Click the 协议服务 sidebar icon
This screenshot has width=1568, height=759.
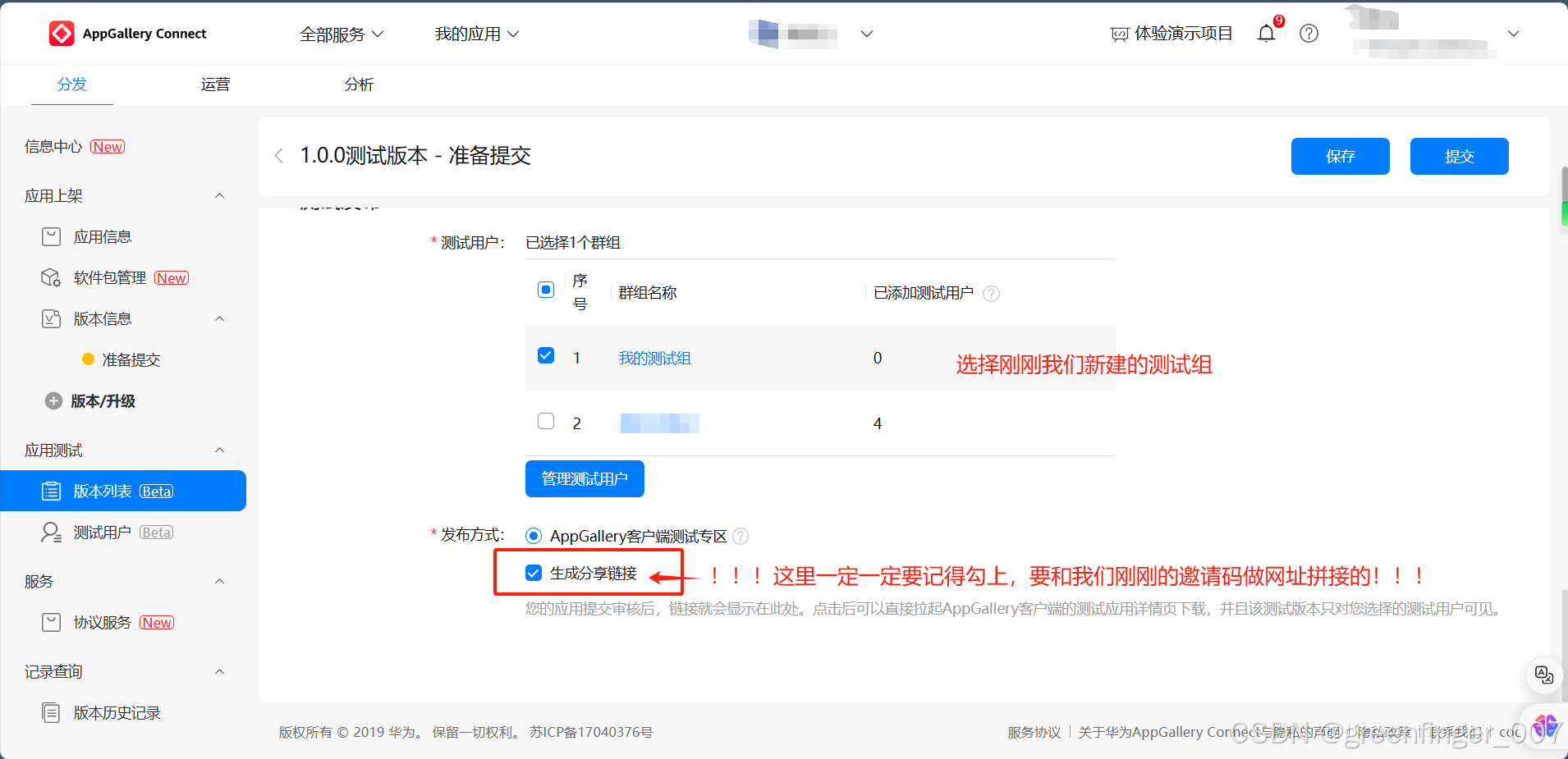[x=51, y=623]
